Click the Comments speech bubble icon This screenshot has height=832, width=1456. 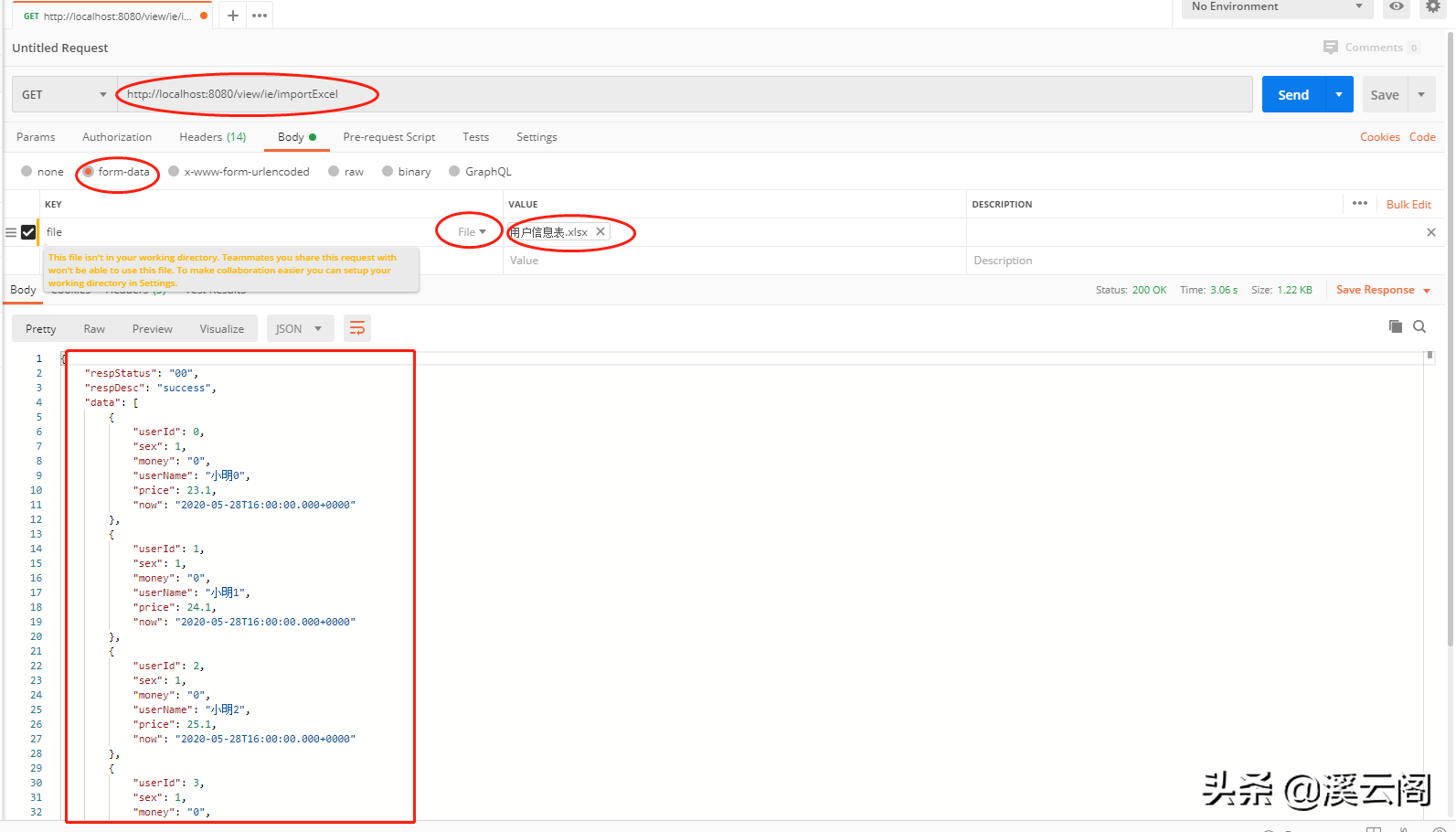[1331, 47]
